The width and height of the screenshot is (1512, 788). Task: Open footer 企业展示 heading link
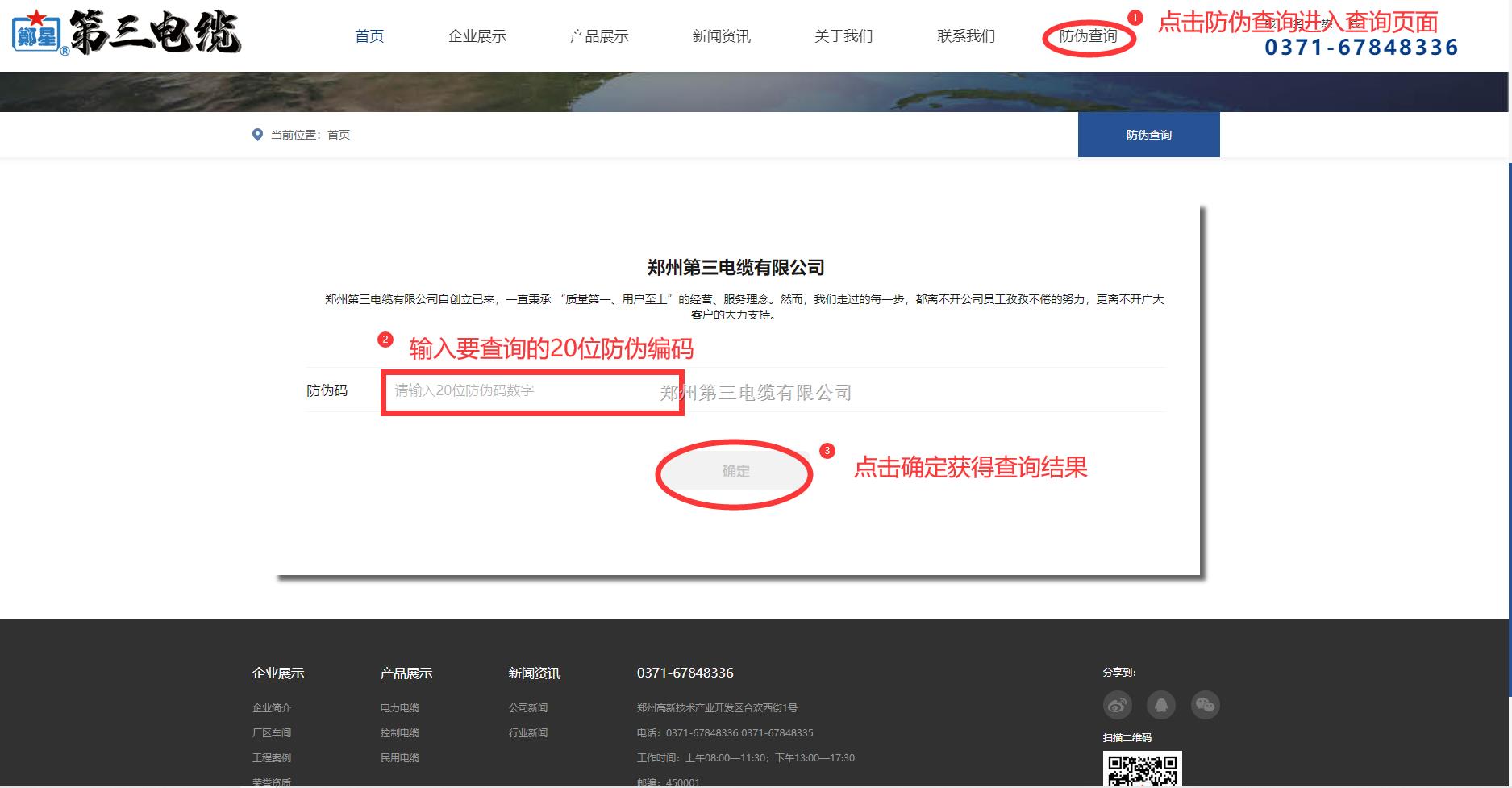(x=278, y=673)
